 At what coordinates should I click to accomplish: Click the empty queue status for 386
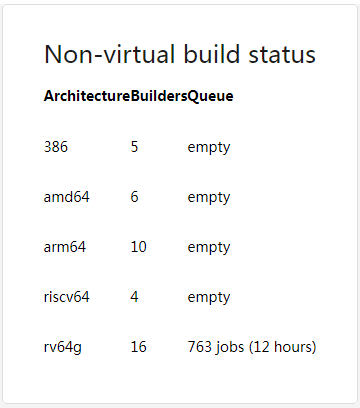209,147
